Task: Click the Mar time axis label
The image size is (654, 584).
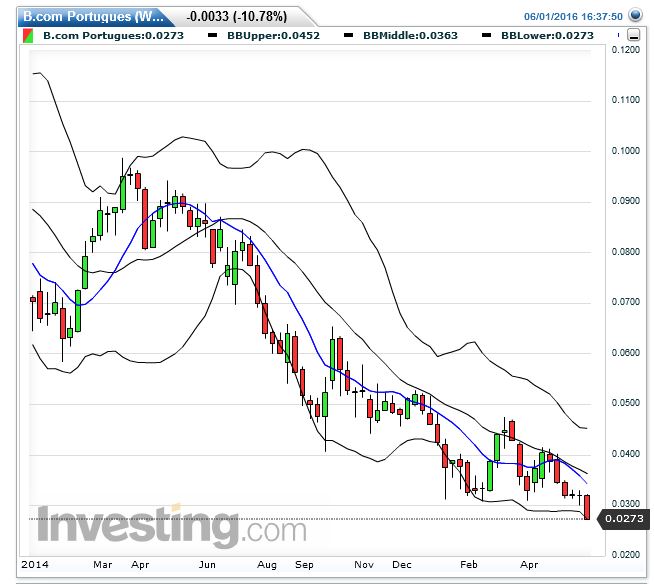Action: 103,565
